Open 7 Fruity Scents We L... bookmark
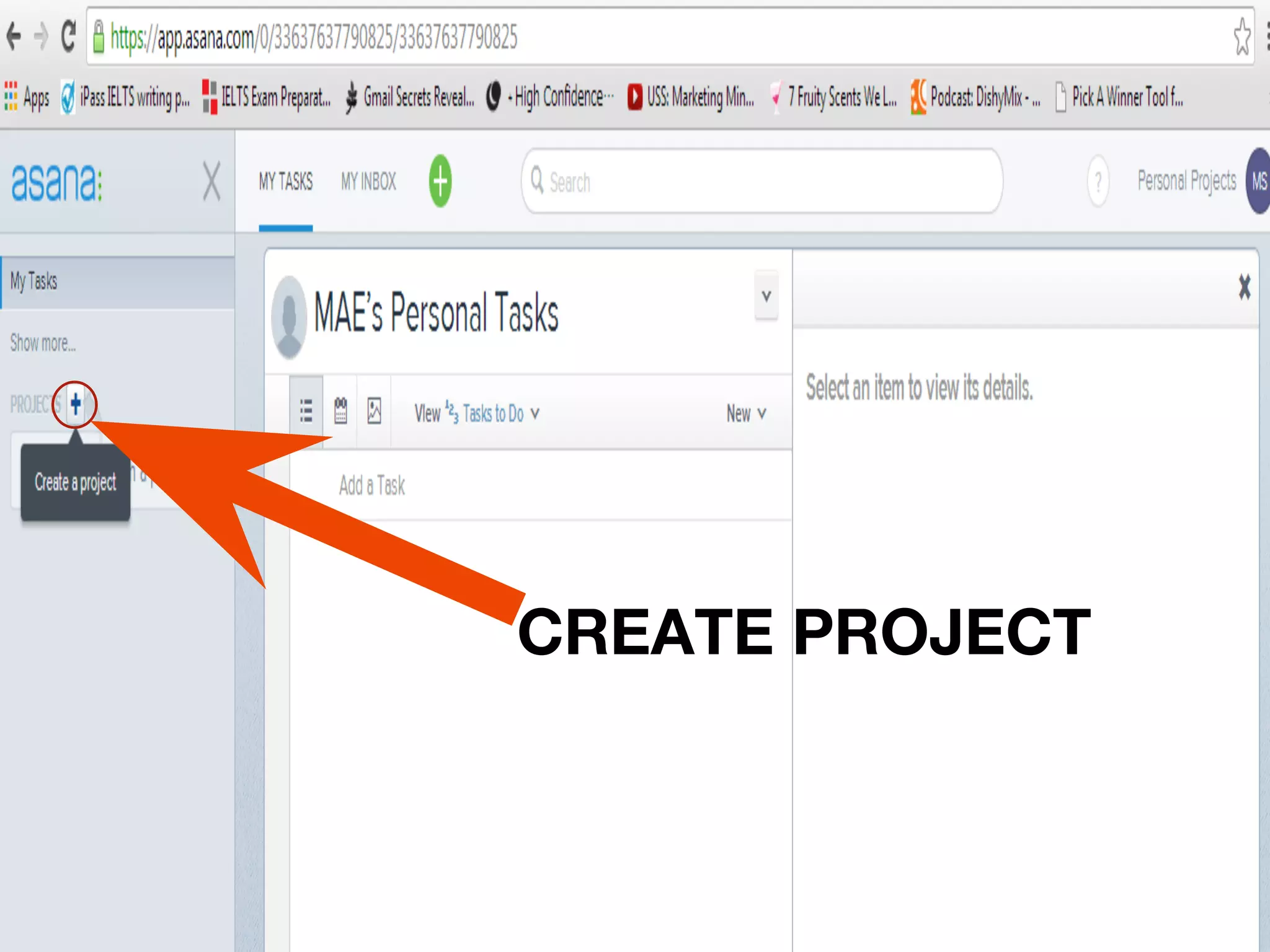The height and width of the screenshot is (952, 1270). pos(833,97)
